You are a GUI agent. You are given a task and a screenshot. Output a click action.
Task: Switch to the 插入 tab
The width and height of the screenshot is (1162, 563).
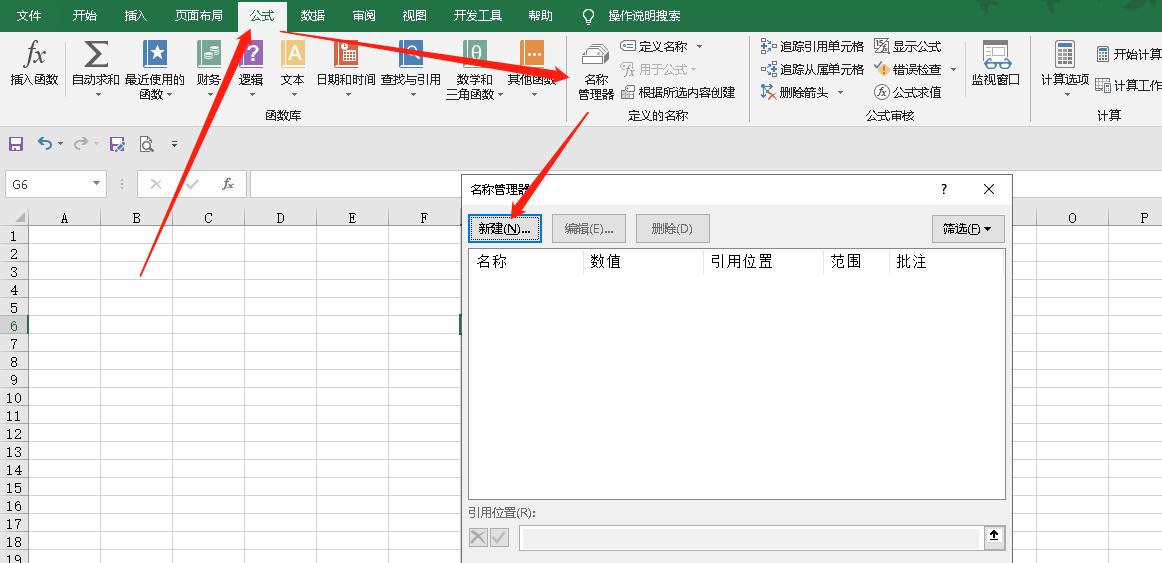(x=136, y=16)
